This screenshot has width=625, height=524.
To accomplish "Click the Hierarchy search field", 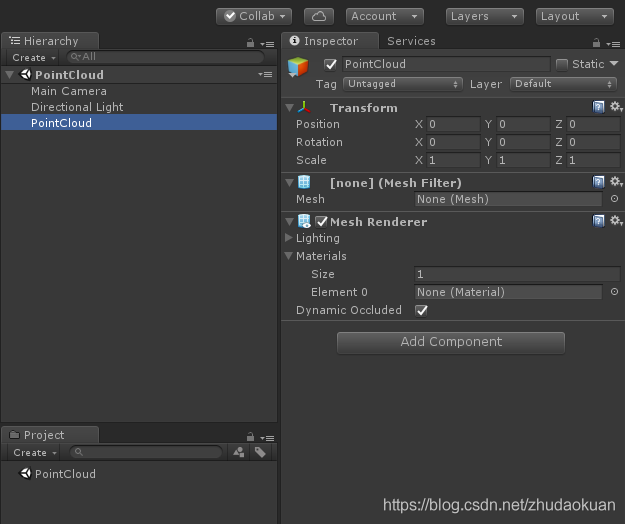I will pos(165,57).
